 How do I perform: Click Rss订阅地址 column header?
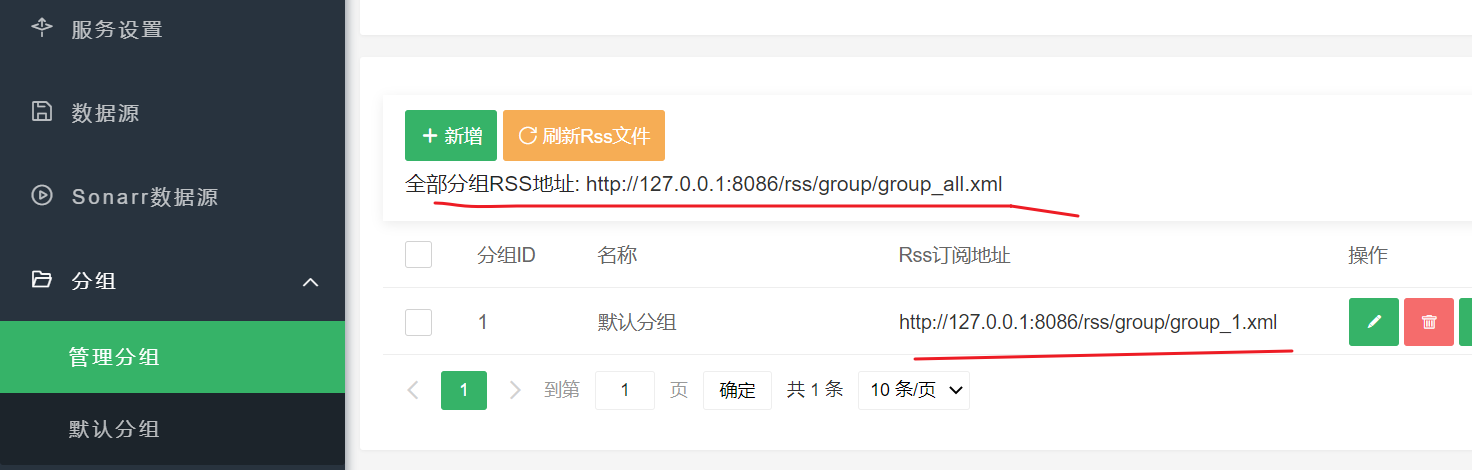click(955, 255)
